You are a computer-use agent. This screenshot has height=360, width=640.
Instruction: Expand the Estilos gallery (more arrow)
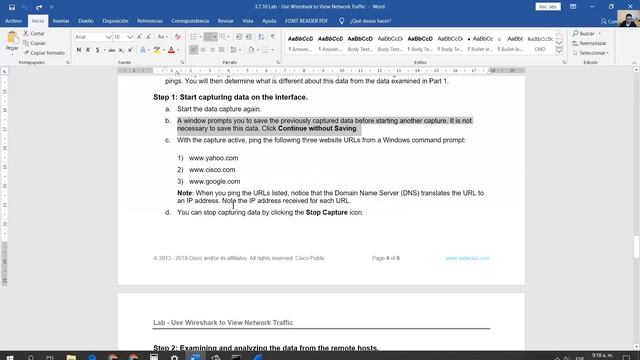[559, 51]
